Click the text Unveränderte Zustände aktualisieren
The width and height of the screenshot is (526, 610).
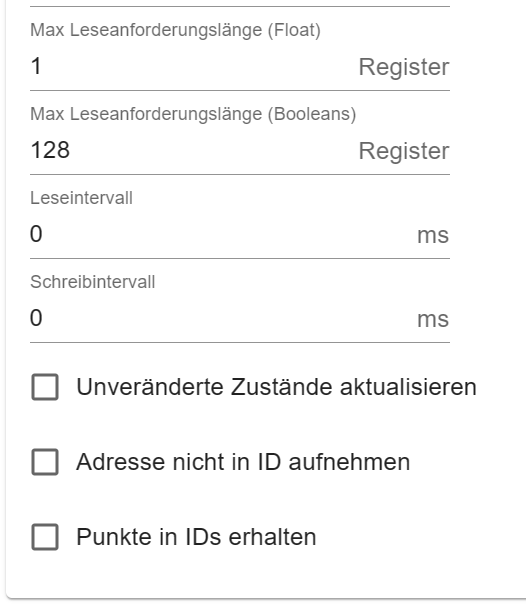pyautogui.click(x=276, y=387)
